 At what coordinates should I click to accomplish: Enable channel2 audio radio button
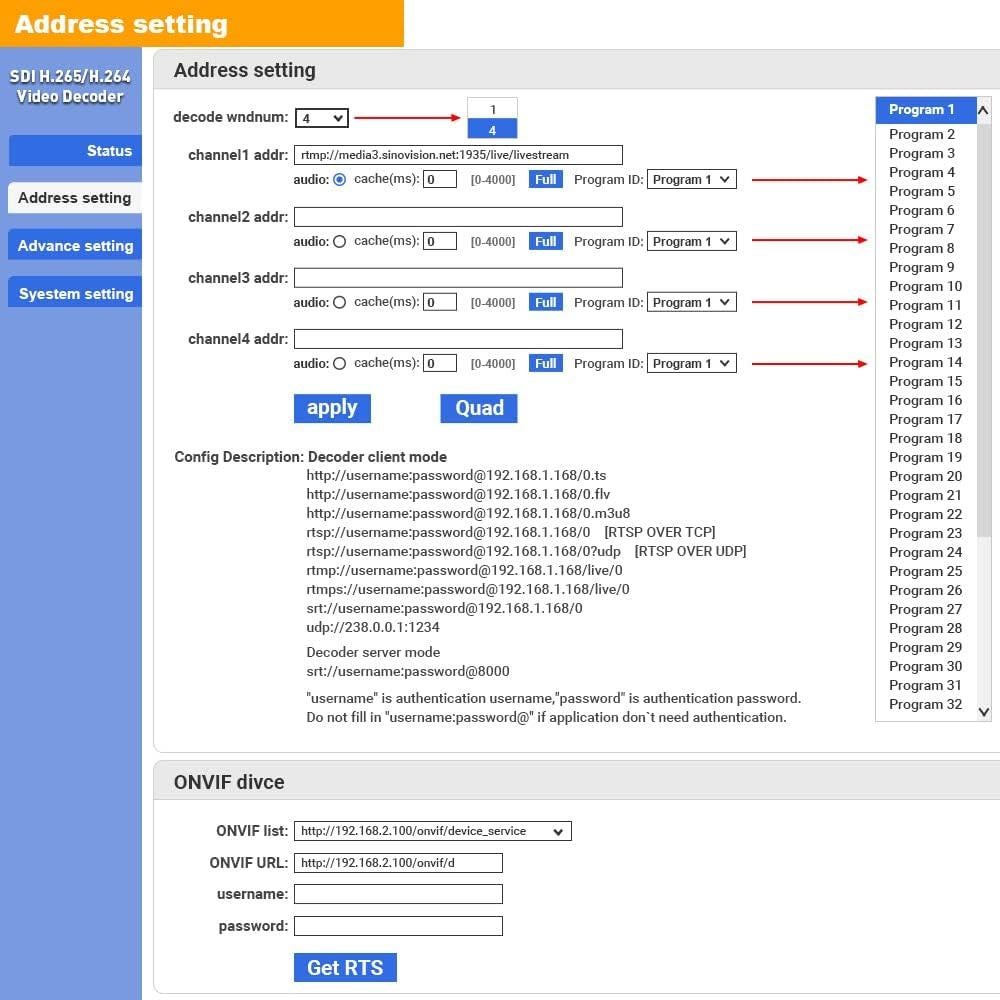pos(340,241)
